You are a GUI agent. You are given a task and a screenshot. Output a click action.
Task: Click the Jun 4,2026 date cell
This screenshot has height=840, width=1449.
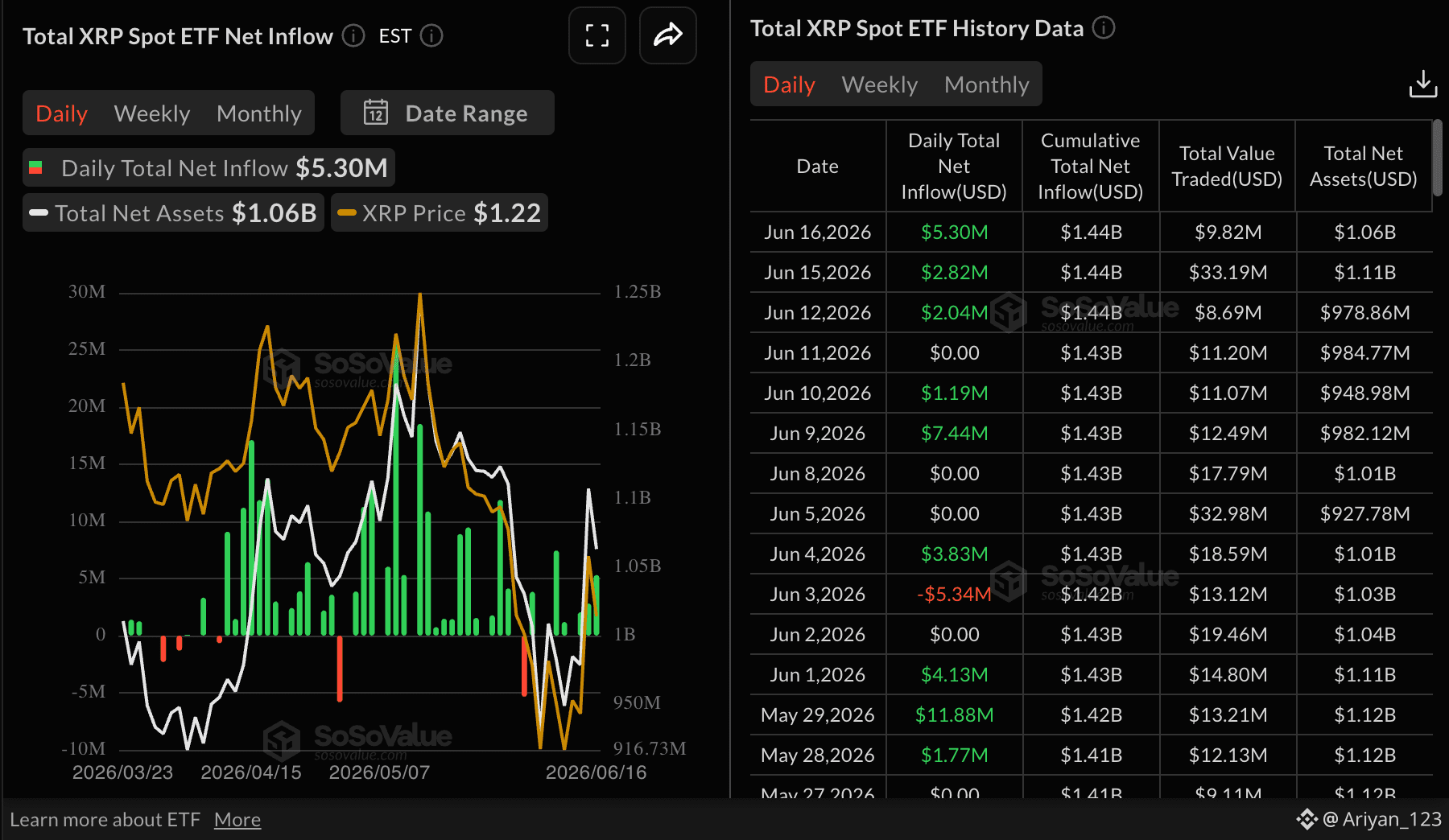click(818, 554)
